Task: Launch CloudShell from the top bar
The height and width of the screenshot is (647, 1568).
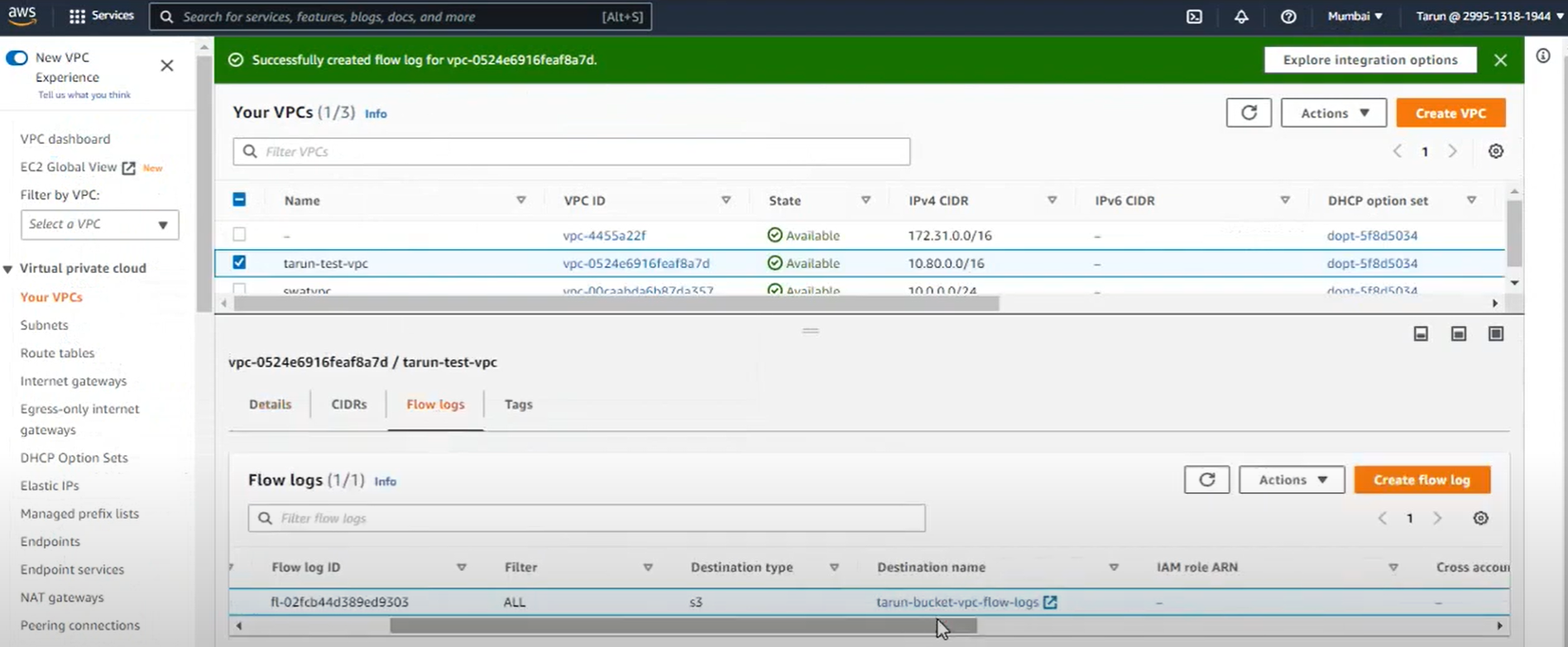Action: pyautogui.click(x=1194, y=16)
